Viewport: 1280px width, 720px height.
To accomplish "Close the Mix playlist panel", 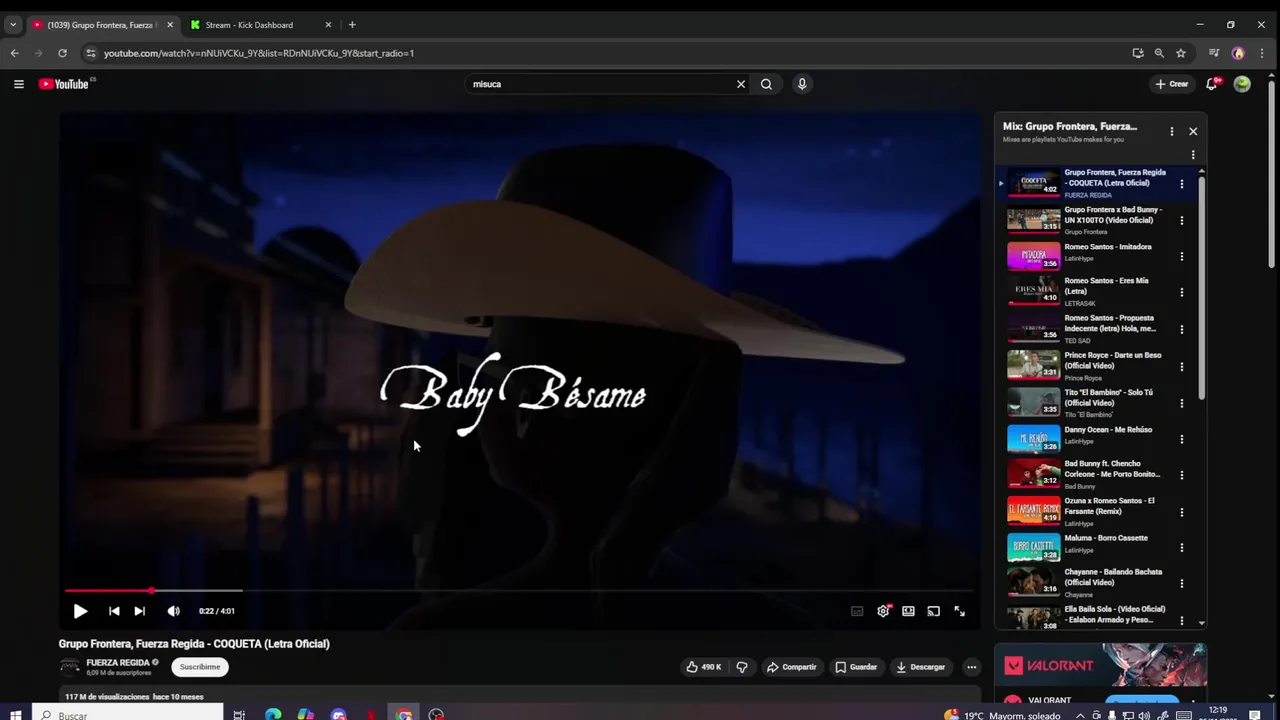I will [1193, 131].
